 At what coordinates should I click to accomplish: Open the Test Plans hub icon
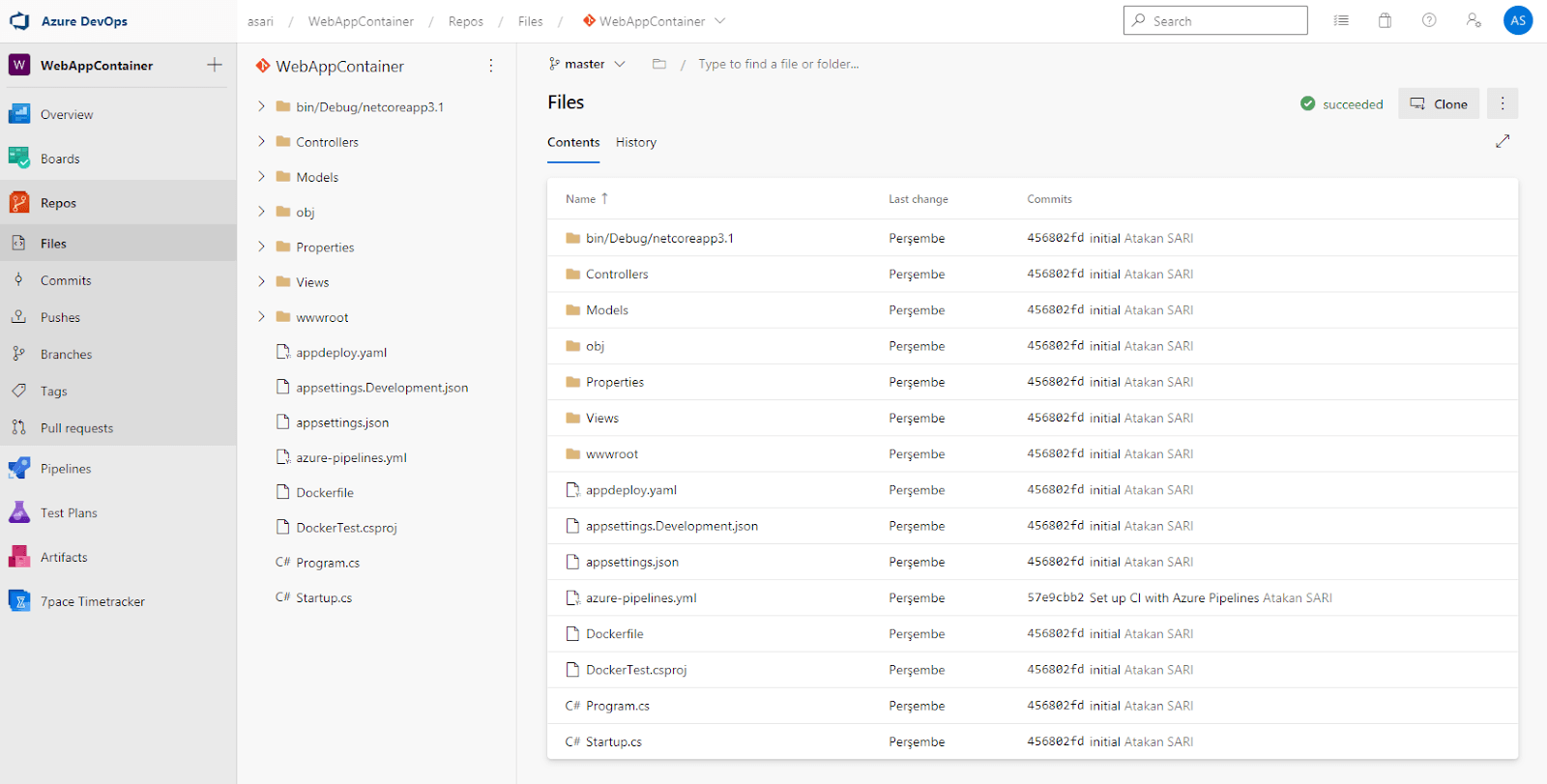(19, 513)
